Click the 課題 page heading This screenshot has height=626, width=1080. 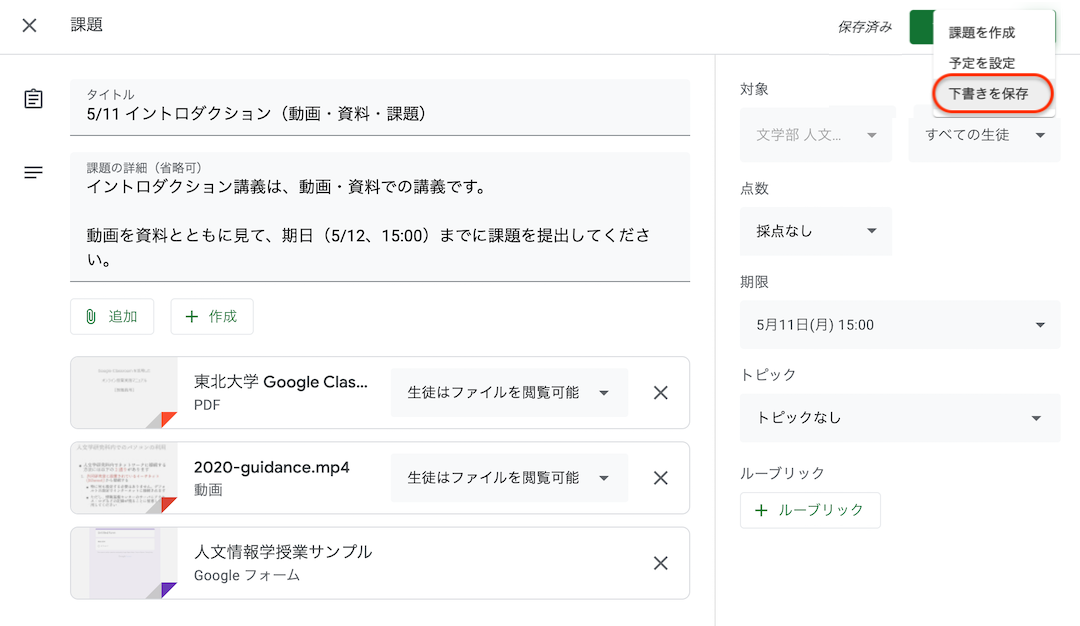click(x=87, y=25)
